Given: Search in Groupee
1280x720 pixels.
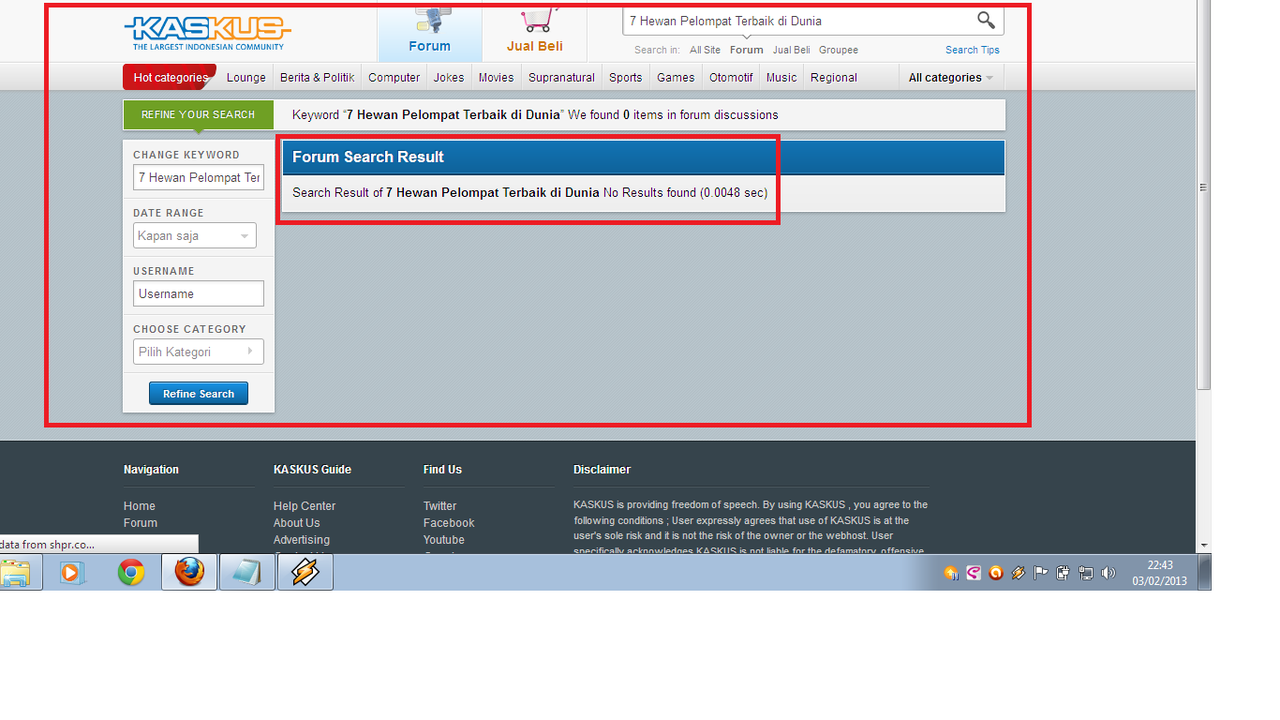Looking at the screenshot, I should 838,50.
